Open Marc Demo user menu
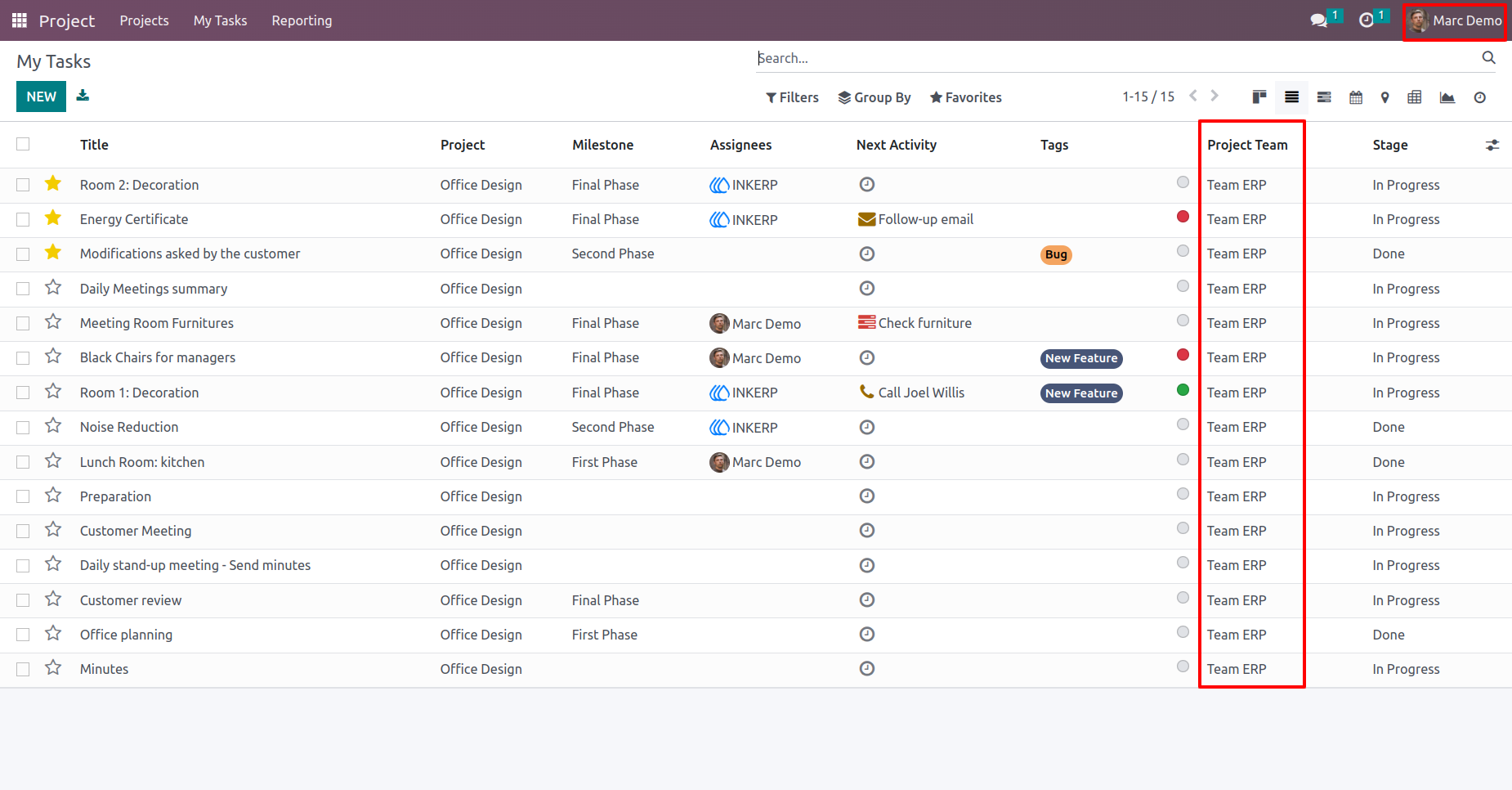The image size is (1512, 790). tap(1456, 20)
